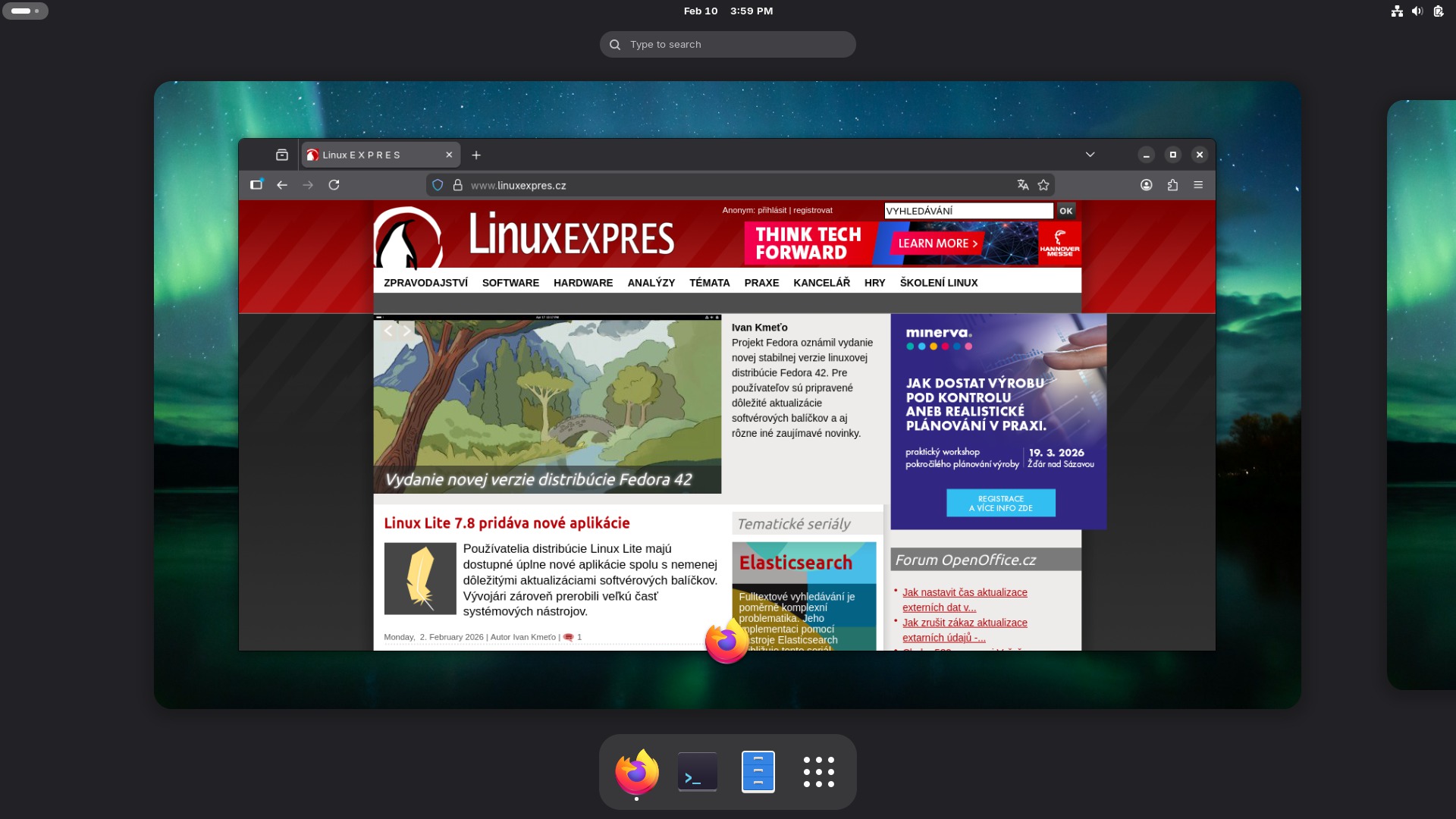Click the tracking protection shield icon
Image resolution: width=1456 pixels, height=819 pixels.
438,185
